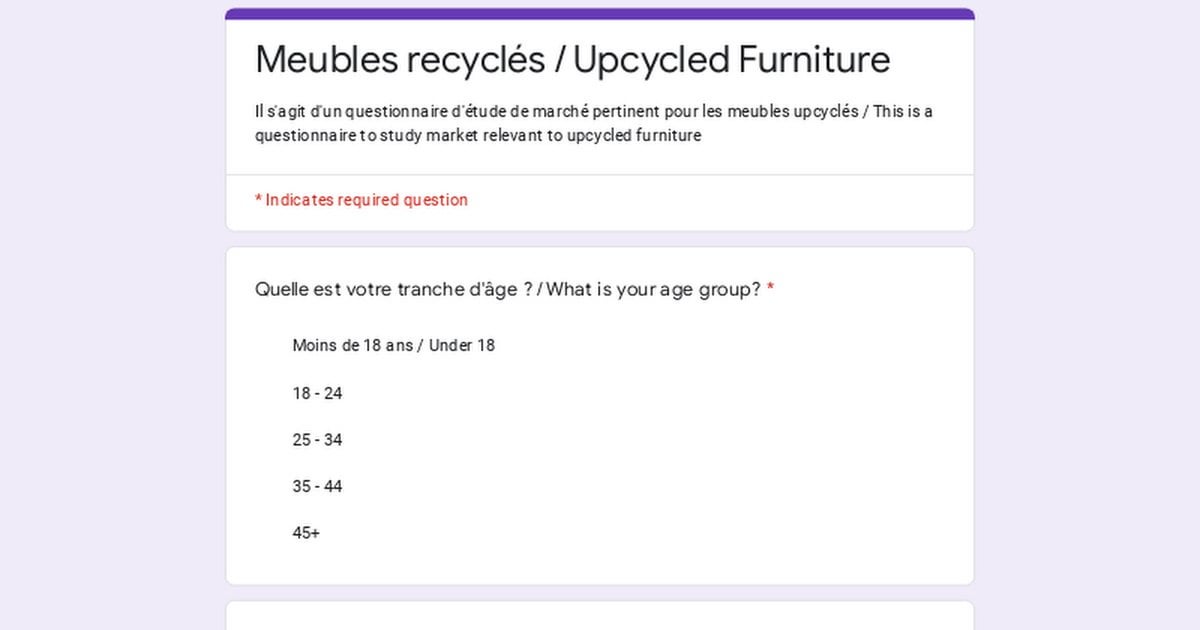Select the 35 - 44 age range
The width and height of the screenshot is (1200, 630).
[317, 487]
